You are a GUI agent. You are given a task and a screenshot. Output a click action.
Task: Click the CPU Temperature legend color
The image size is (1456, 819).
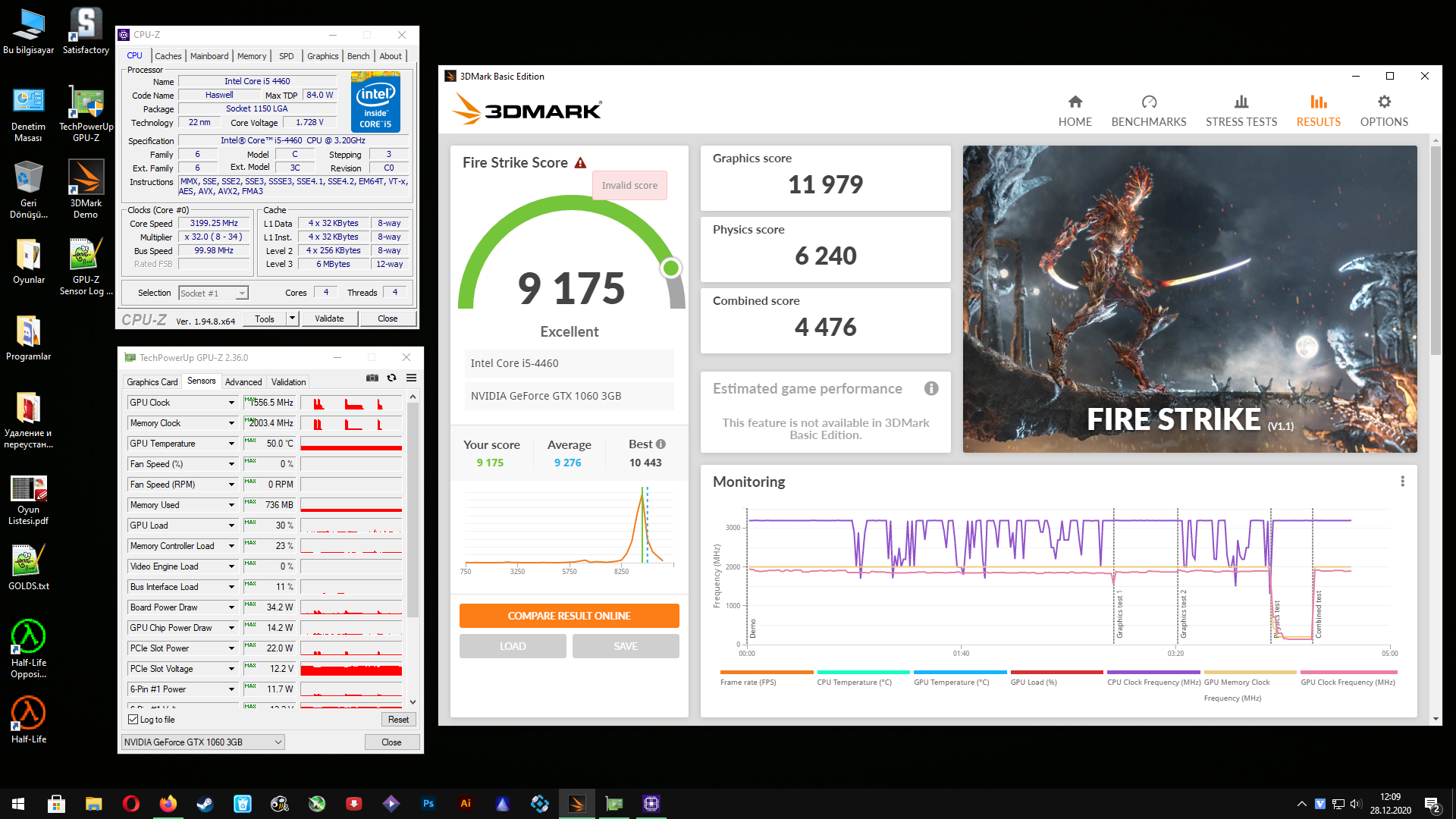(863, 672)
